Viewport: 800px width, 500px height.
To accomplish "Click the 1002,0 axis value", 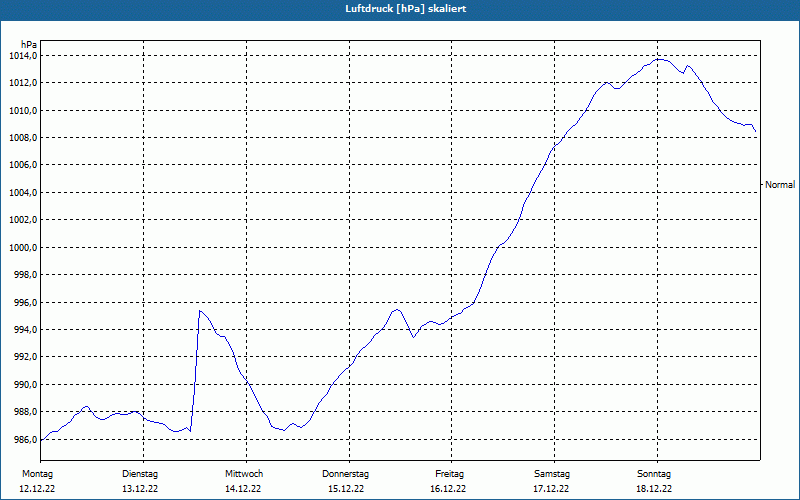I will pyautogui.click(x=23, y=220).
